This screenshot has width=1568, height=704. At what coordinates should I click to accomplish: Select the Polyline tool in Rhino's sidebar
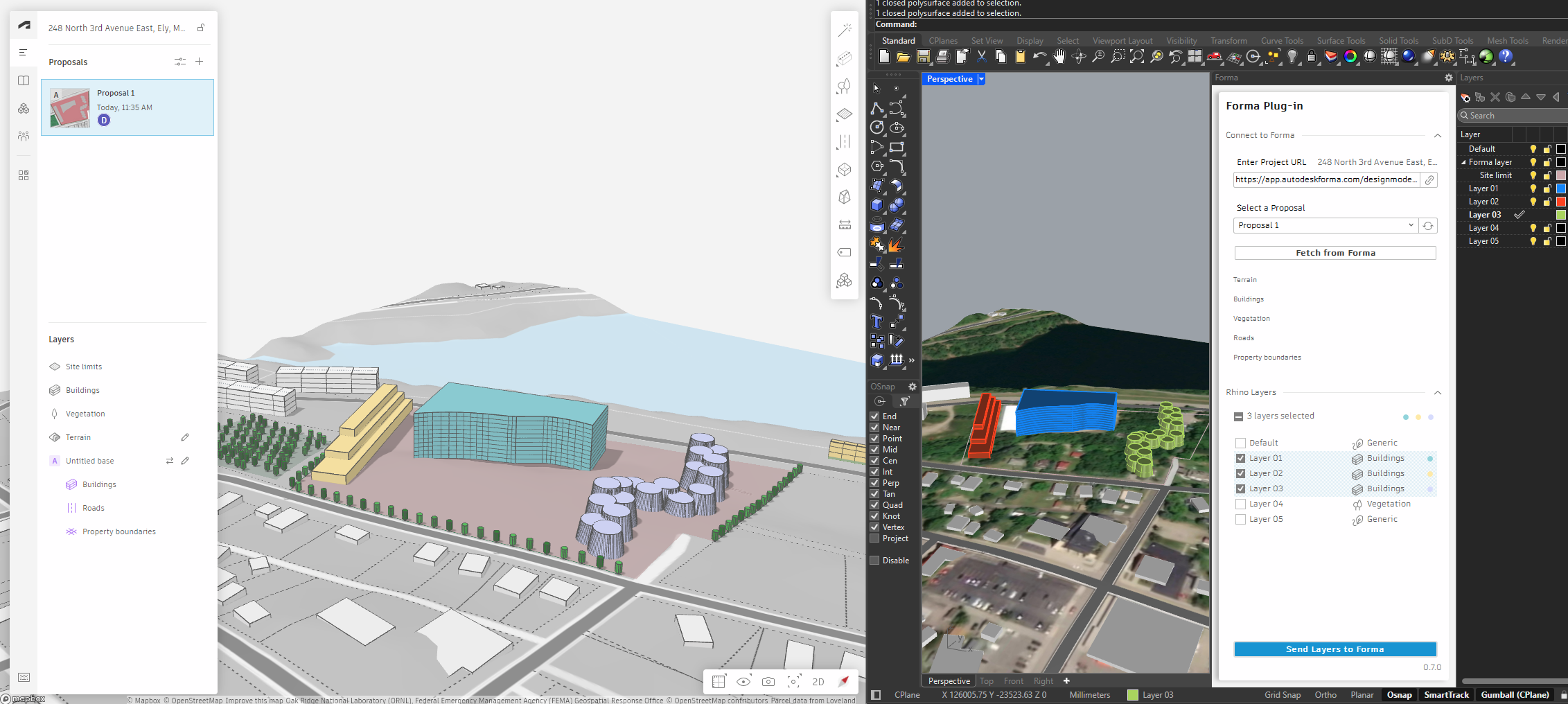(x=878, y=109)
